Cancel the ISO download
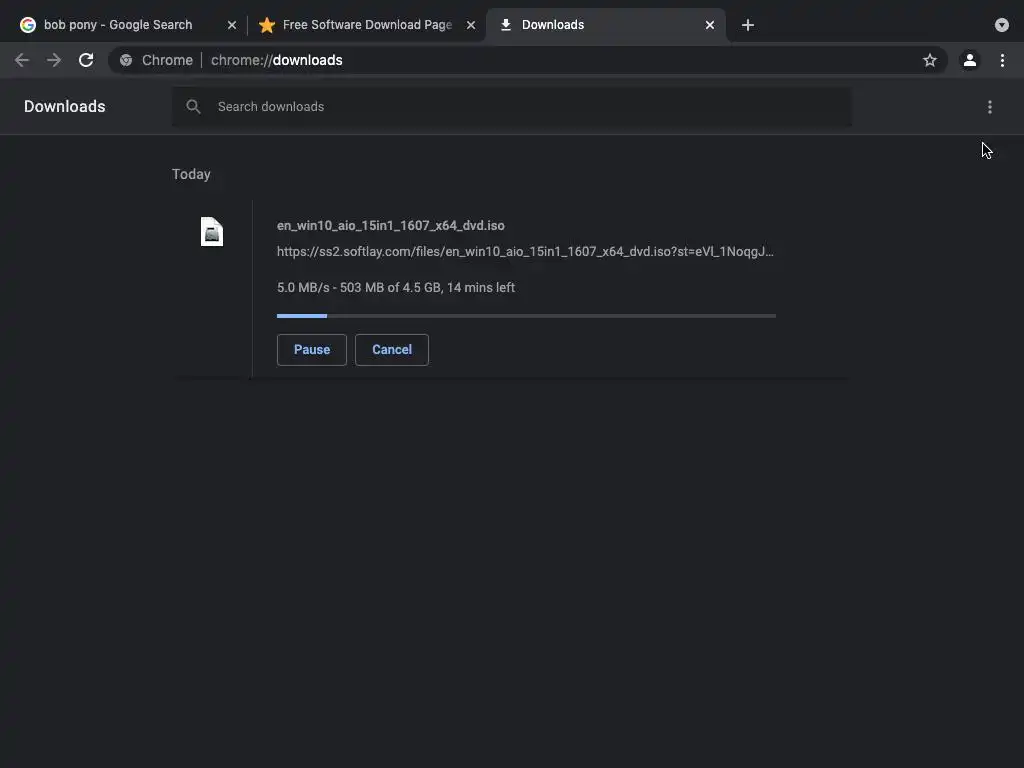The image size is (1024, 768). click(x=392, y=349)
